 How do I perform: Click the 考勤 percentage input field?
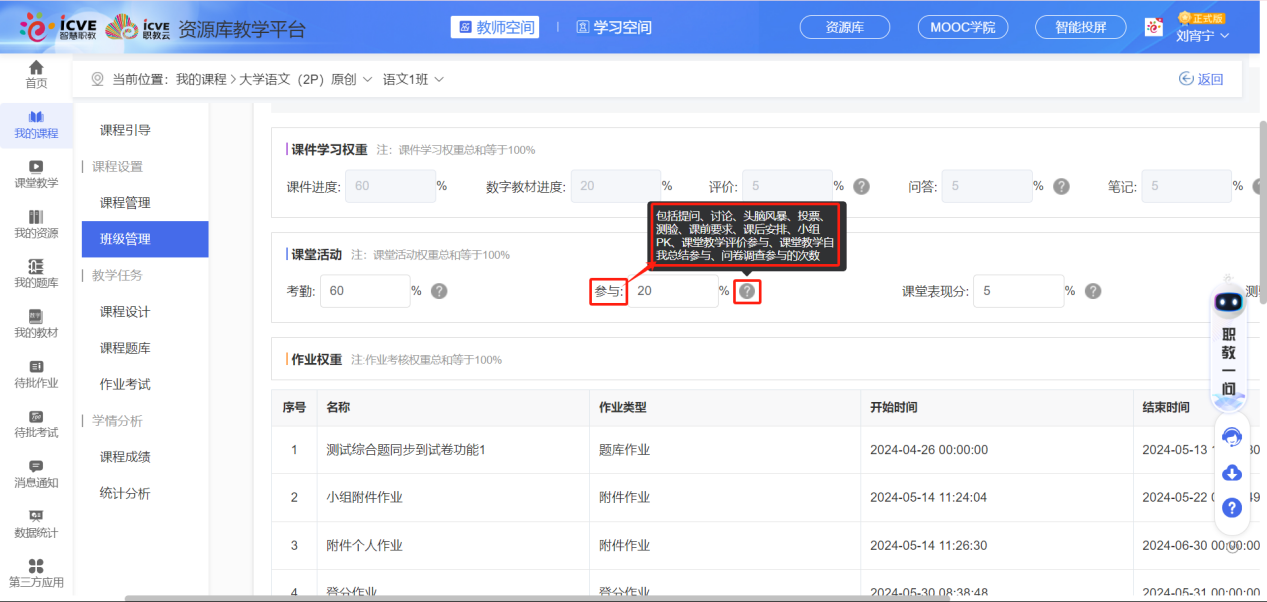364,291
